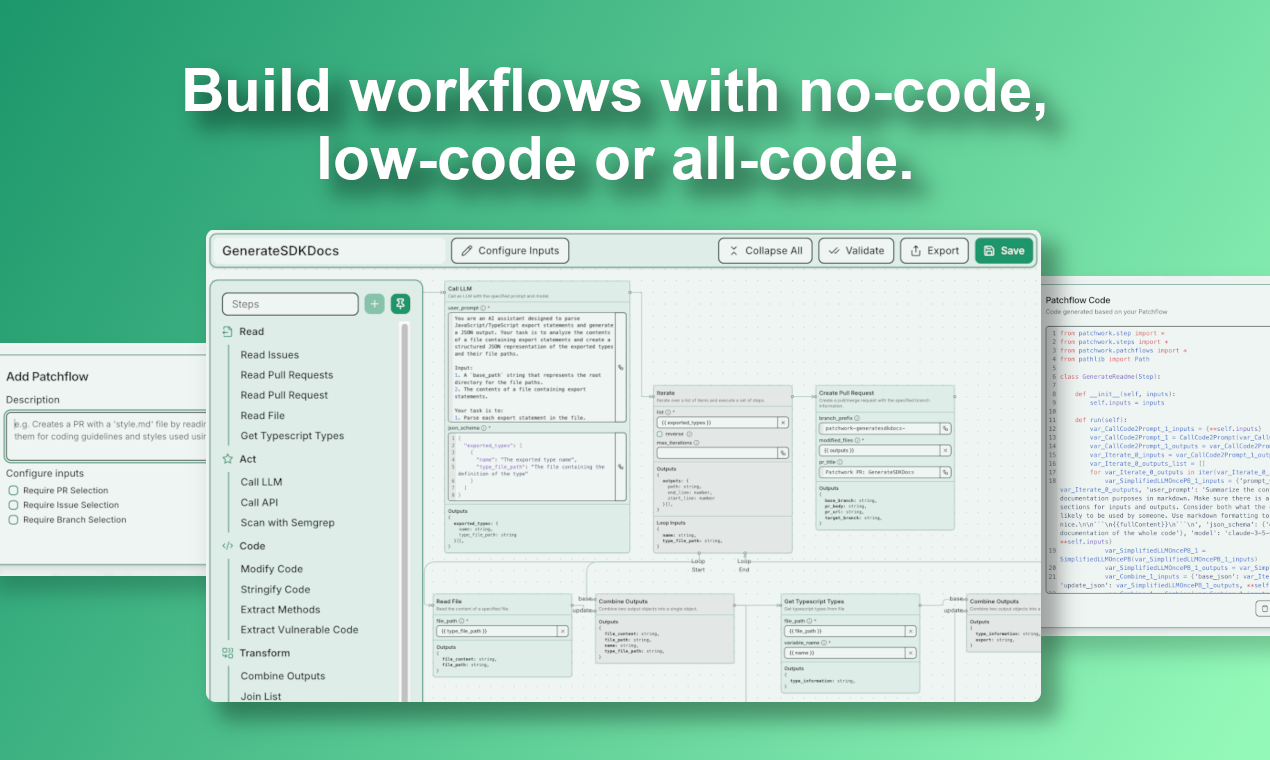The width and height of the screenshot is (1270, 760).
Task: Select Read File step in sidebar
Action: click(263, 415)
